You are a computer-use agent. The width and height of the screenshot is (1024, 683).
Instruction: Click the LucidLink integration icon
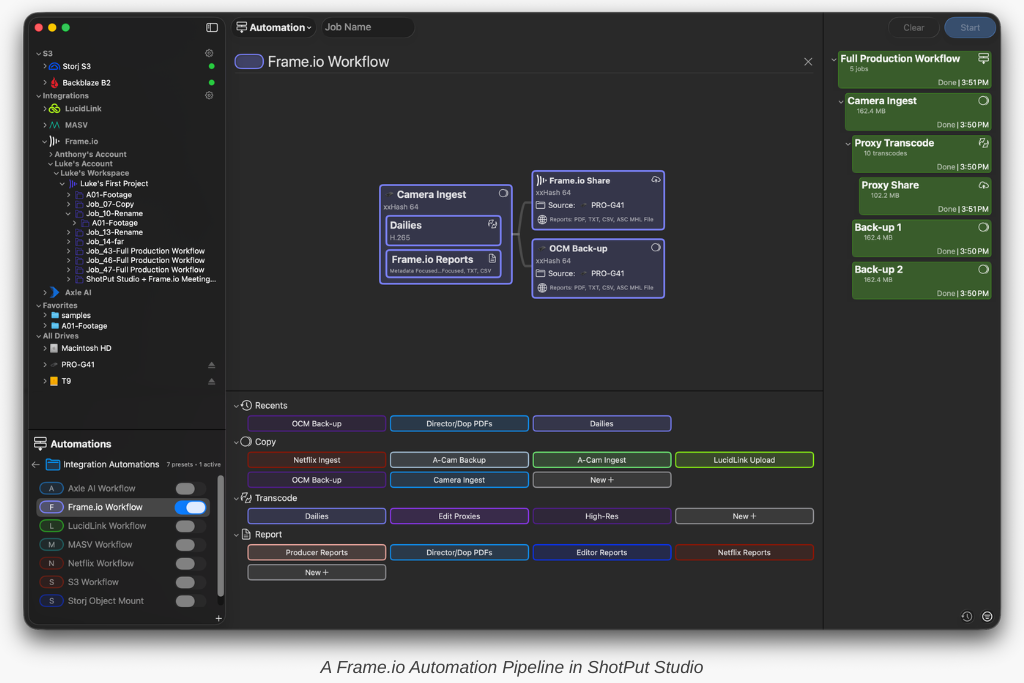pos(55,108)
